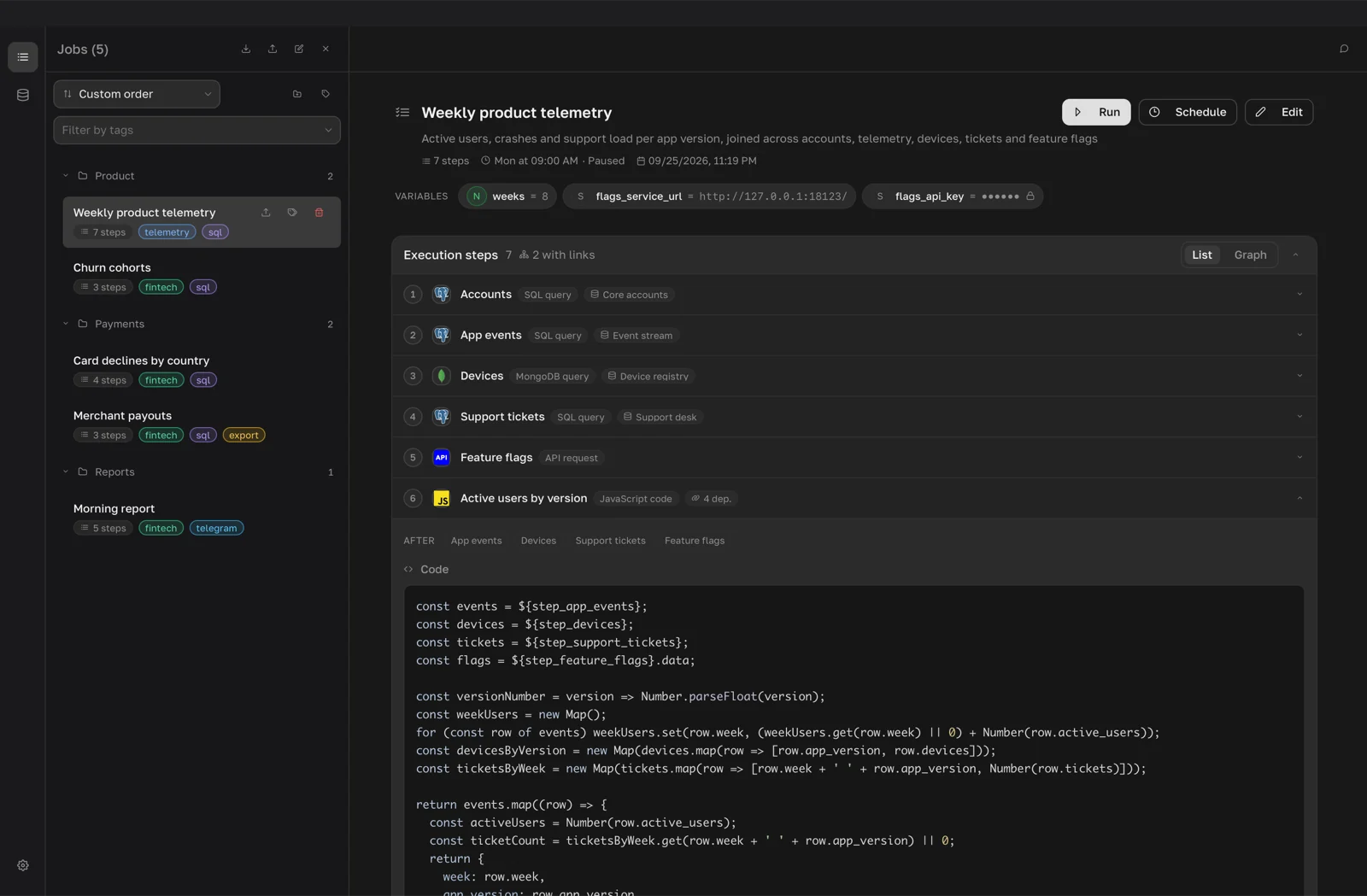
Task: Delete the Weekly product telemetry job
Action: [x=320, y=213]
